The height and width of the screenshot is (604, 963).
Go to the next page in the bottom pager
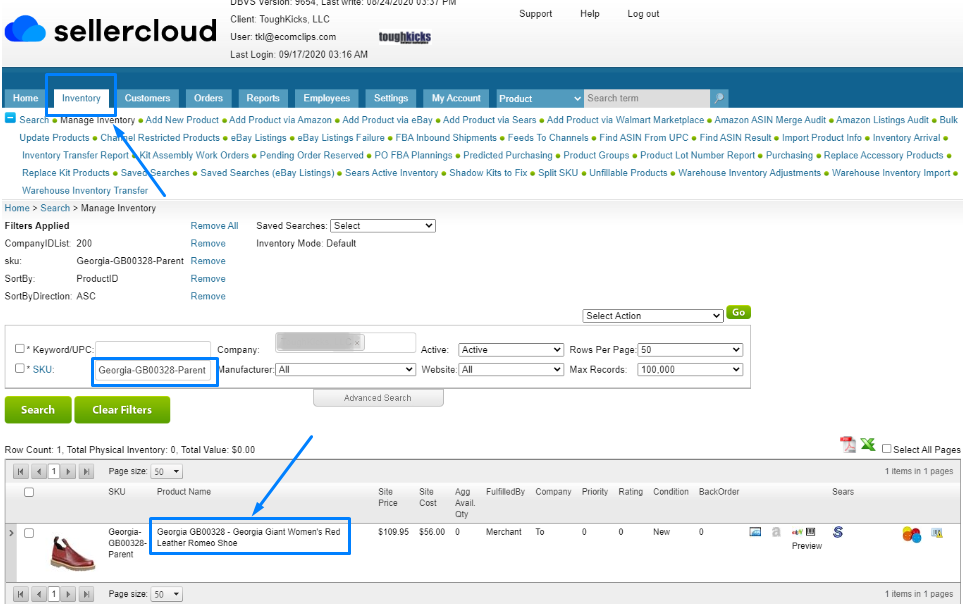point(69,594)
